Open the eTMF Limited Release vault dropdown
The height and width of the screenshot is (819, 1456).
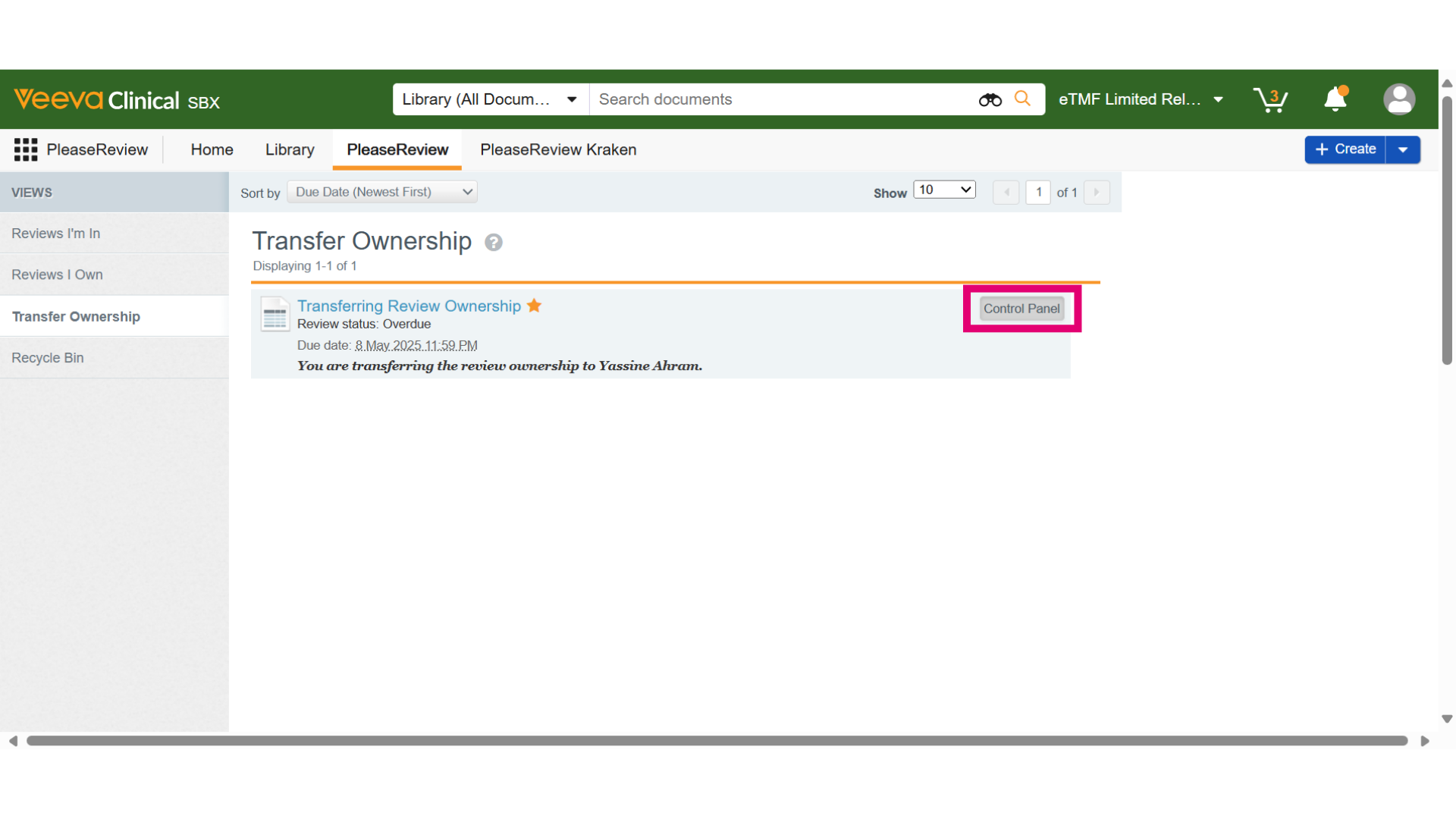tap(1141, 99)
